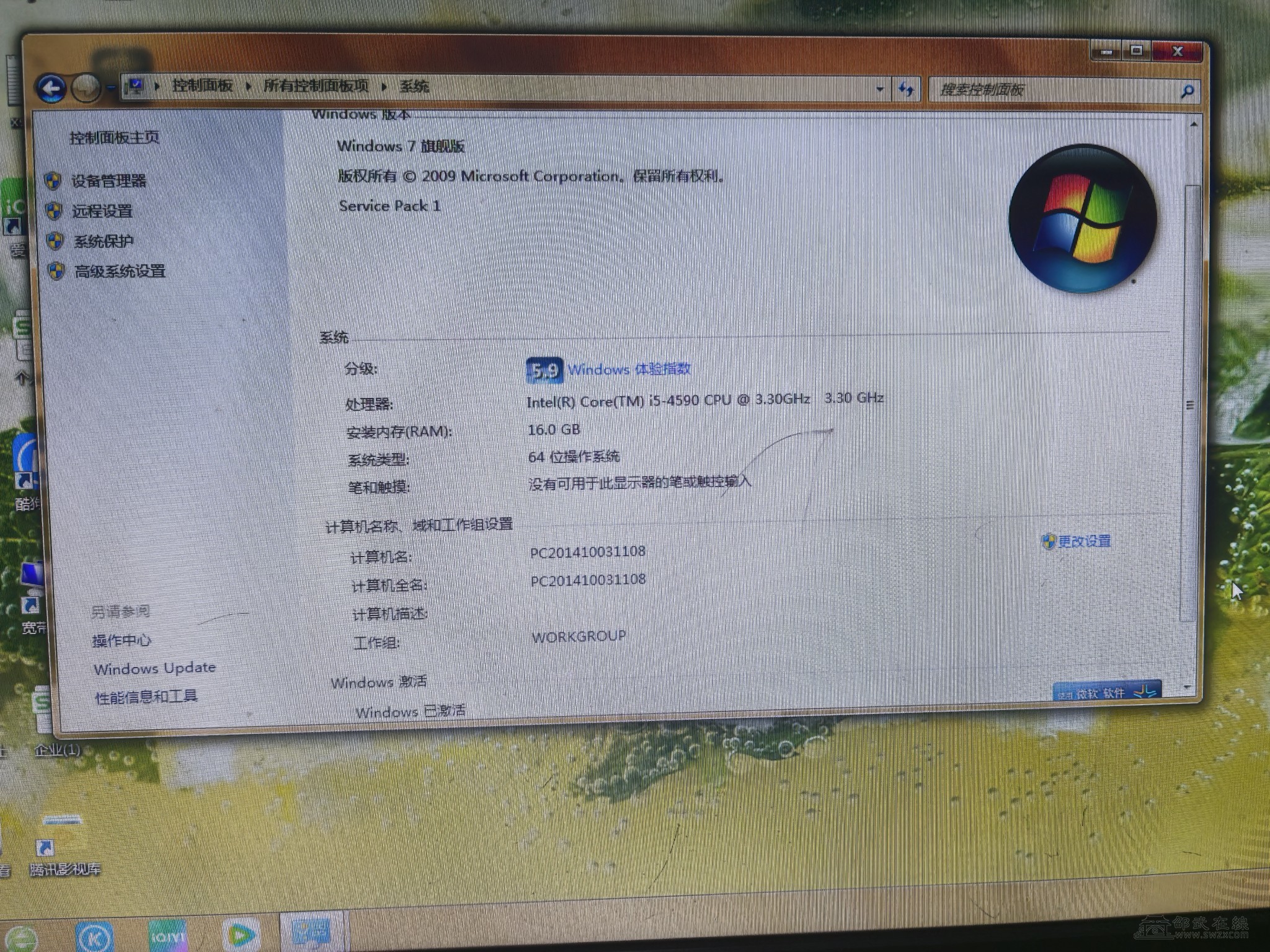1270x952 pixels.
Task: Select 所有控制面板项 in the breadcrumb
Action: tap(316, 86)
